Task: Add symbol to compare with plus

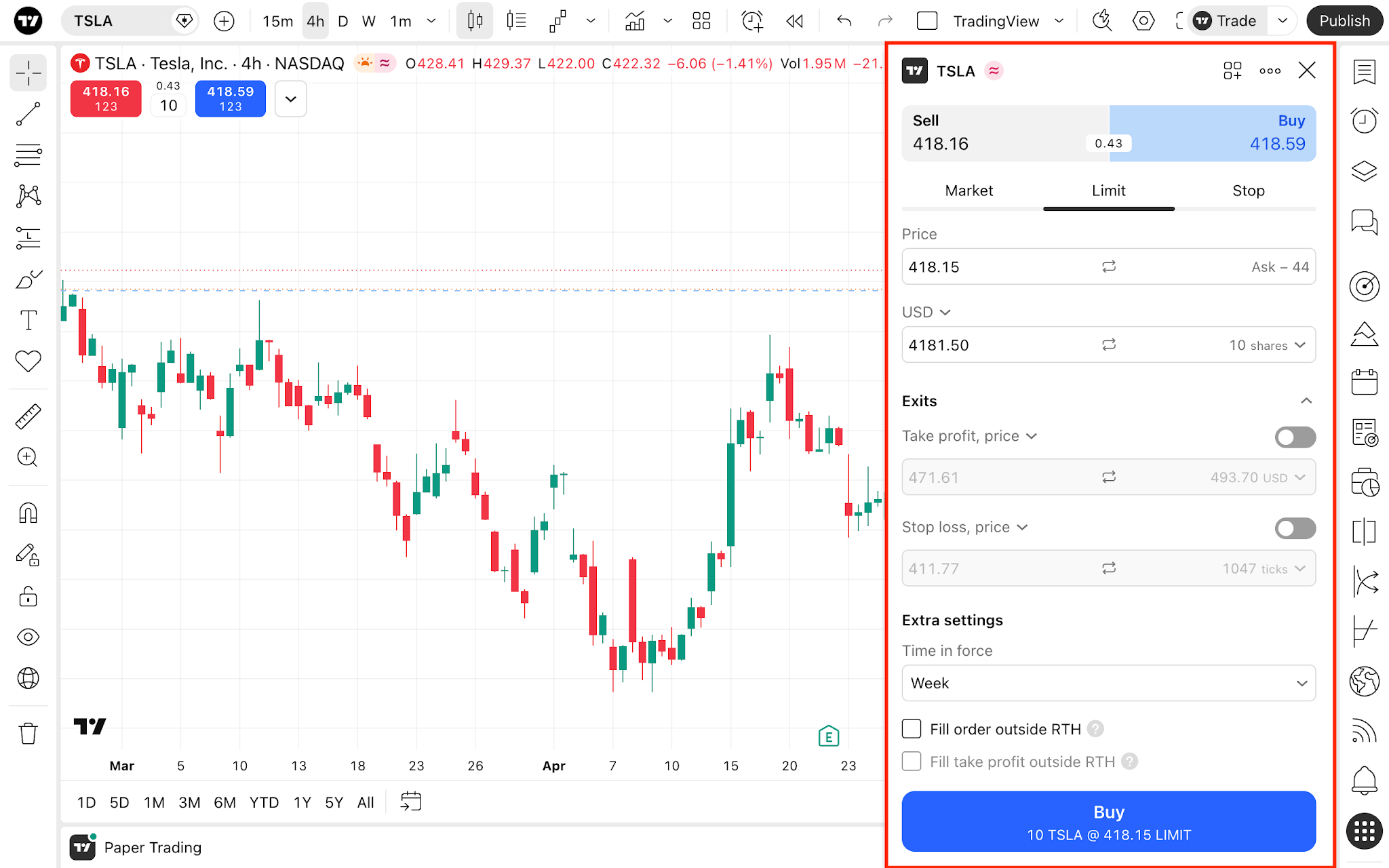Action: [x=224, y=21]
